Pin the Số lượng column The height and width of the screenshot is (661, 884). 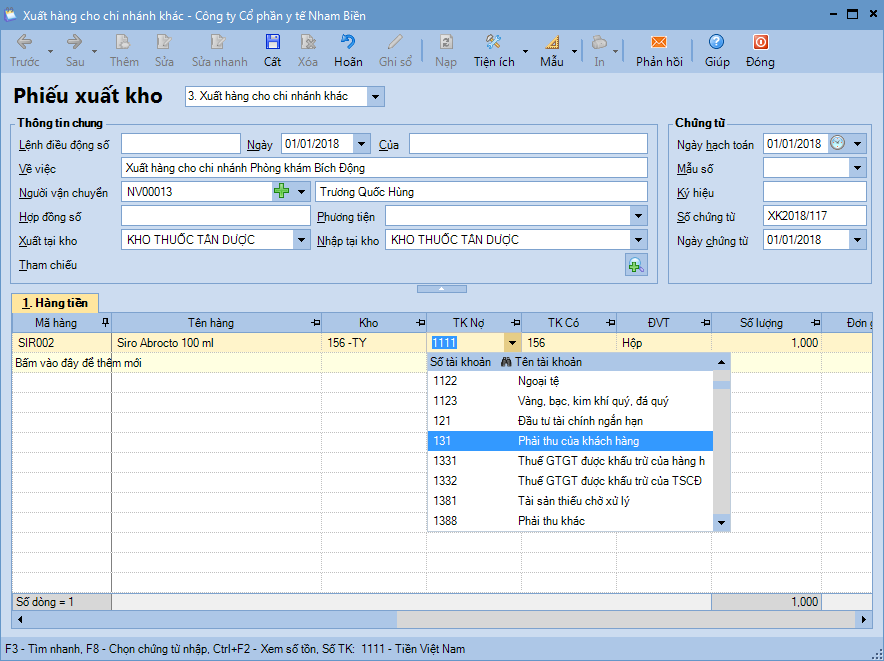point(815,323)
